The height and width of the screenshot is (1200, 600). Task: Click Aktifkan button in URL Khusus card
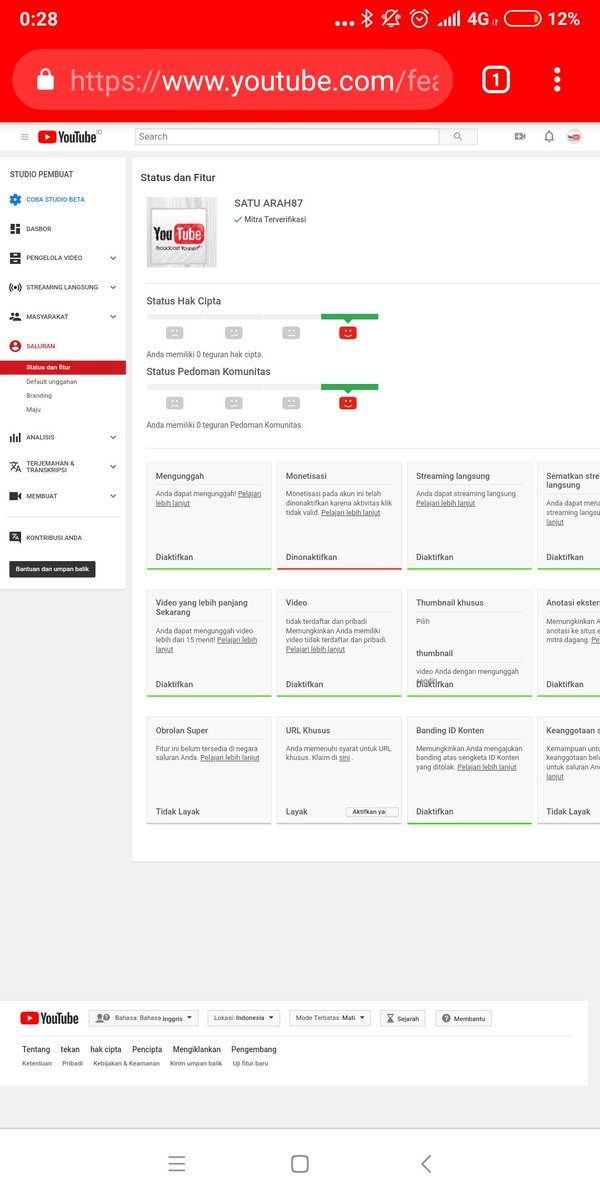click(x=372, y=812)
